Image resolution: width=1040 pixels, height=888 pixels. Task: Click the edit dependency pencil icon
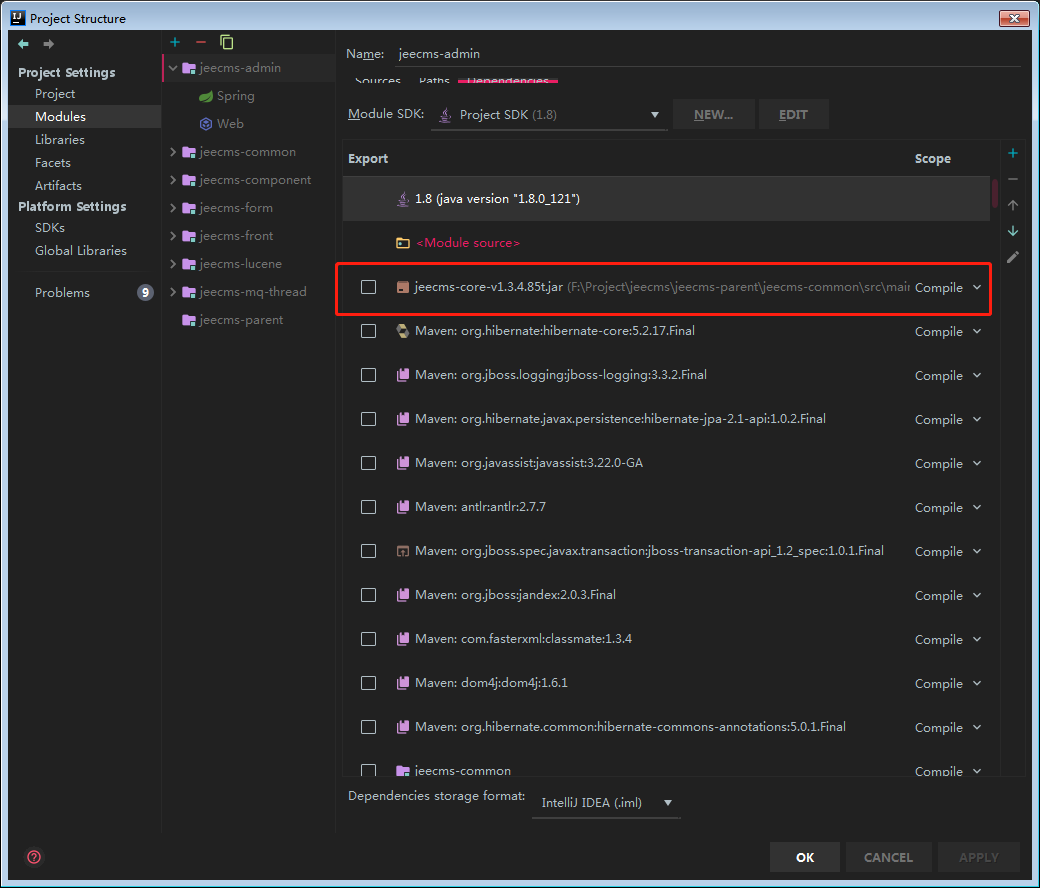pos(1012,257)
